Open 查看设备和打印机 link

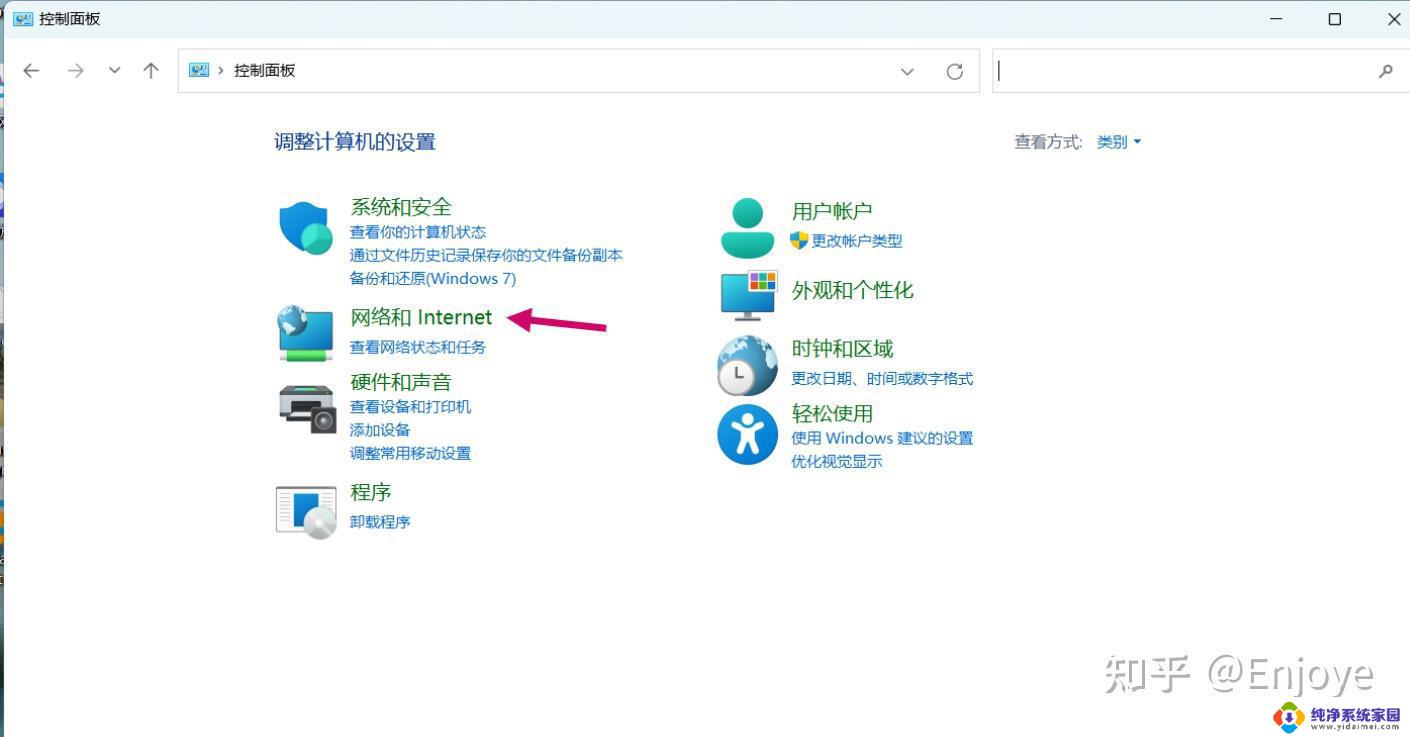pos(410,407)
